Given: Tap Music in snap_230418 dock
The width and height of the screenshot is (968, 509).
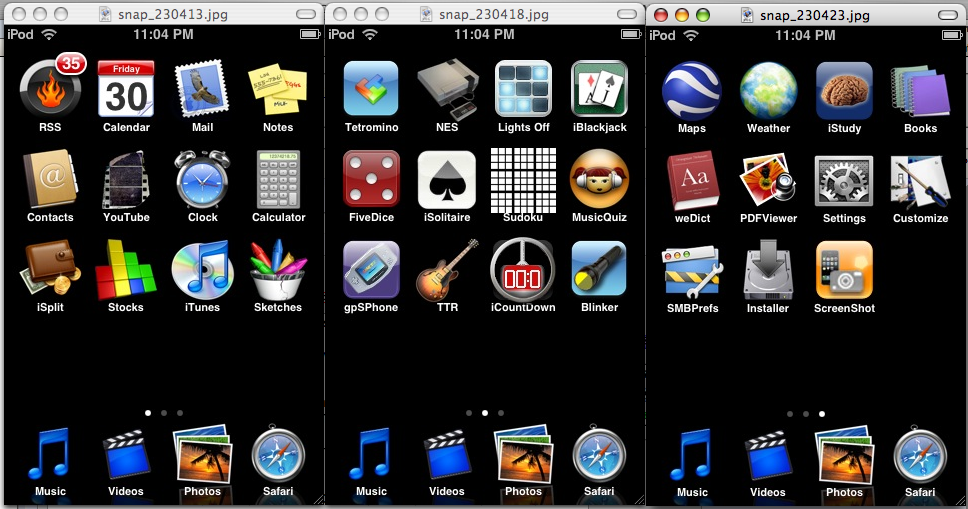Looking at the screenshot, I should [x=370, y=456].
